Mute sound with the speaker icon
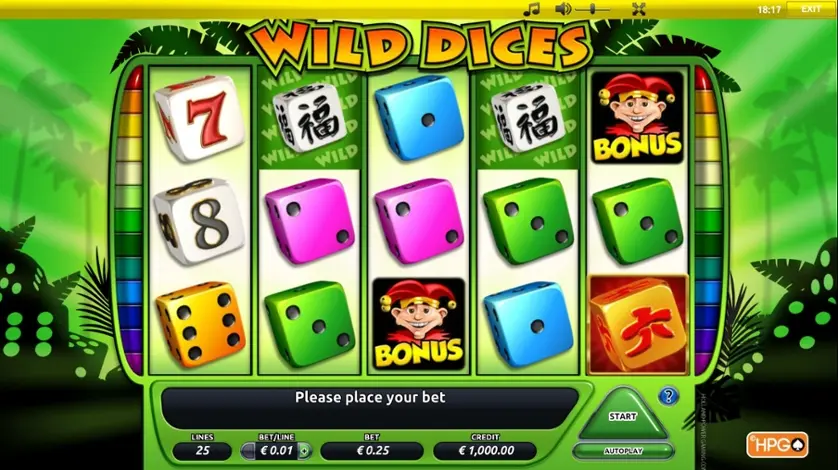838x470 pixels. tap(563, 9)
